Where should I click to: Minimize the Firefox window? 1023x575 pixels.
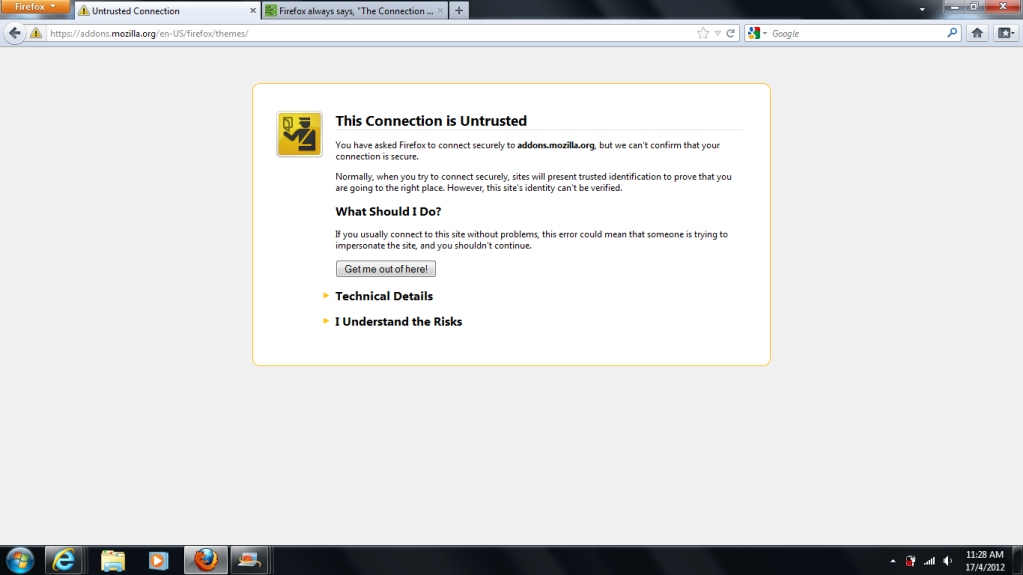[954, 7]
